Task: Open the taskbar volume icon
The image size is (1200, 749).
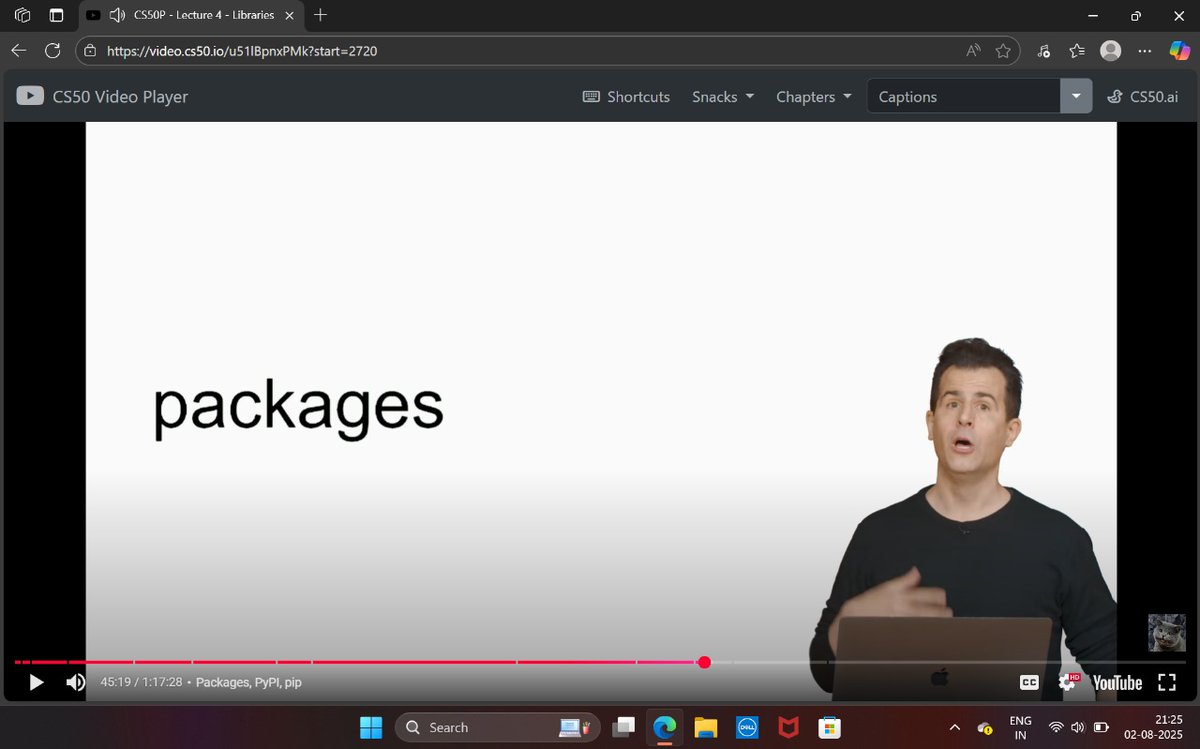Action: tap(1078, 727)
